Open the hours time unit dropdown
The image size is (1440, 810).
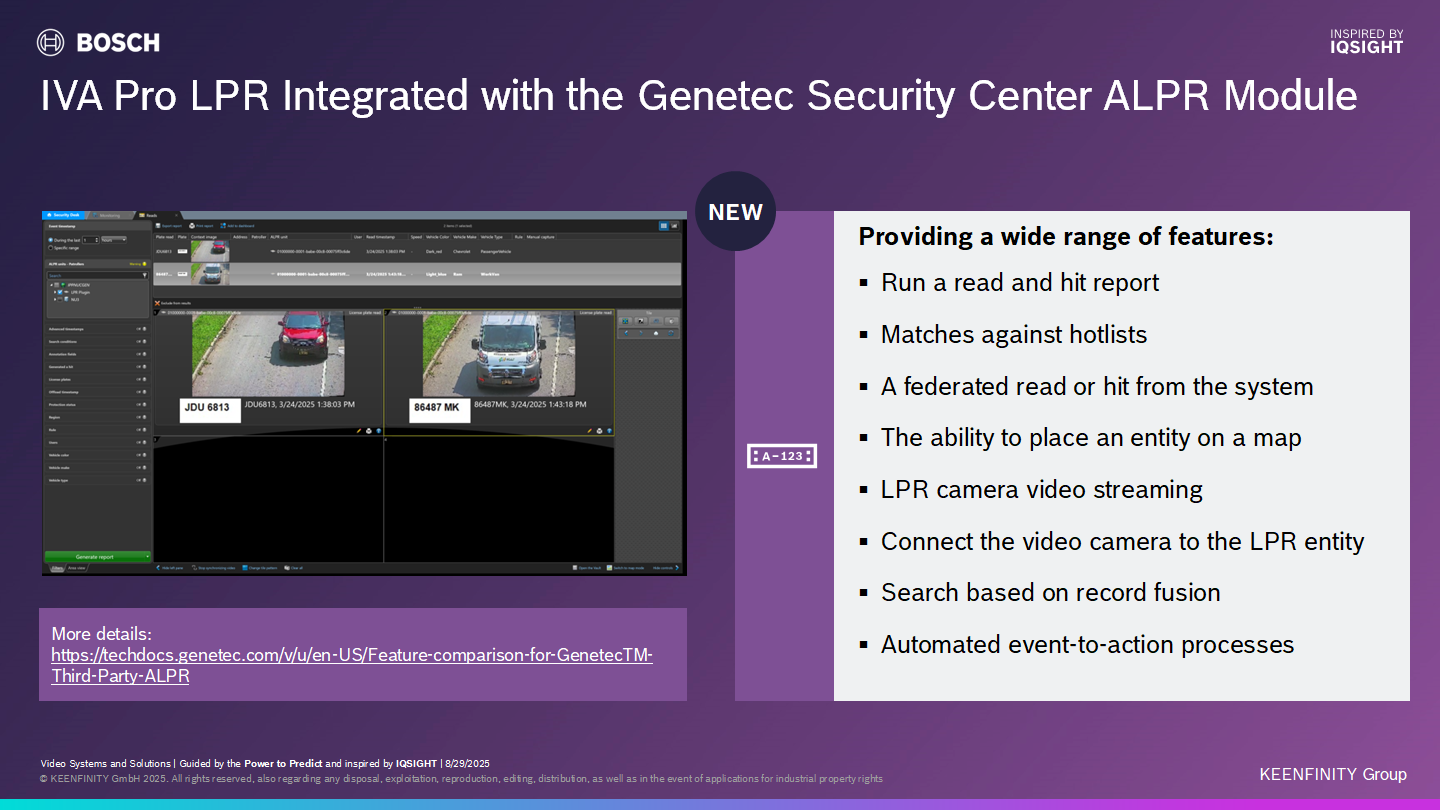point(114,240)
